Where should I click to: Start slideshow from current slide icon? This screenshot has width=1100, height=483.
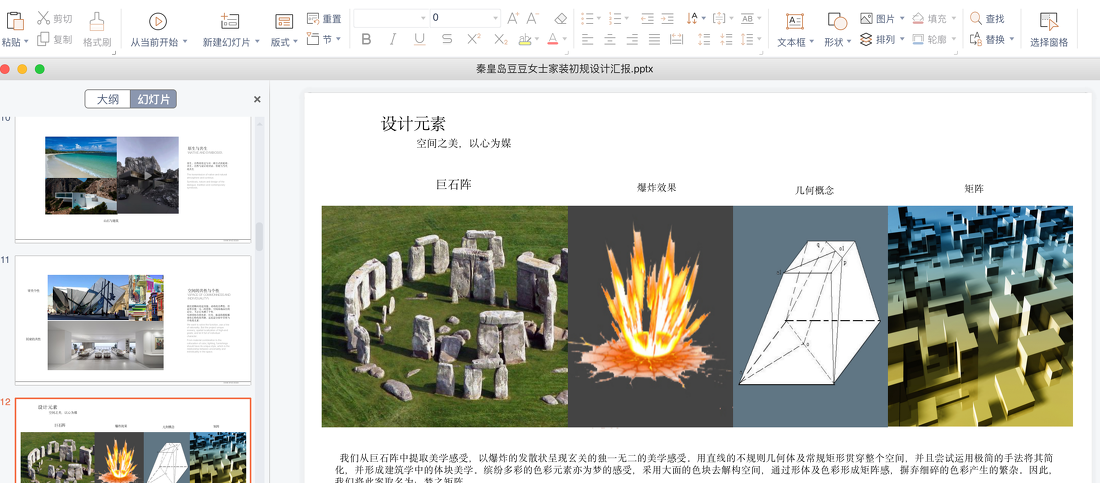tap(158, 21)
